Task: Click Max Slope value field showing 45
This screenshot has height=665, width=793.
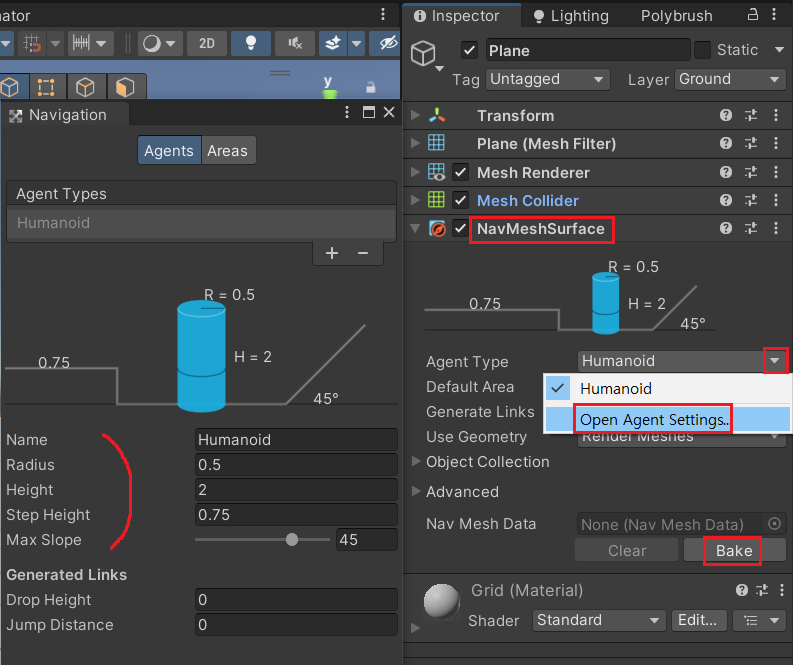Action: (x=367, y=540)
